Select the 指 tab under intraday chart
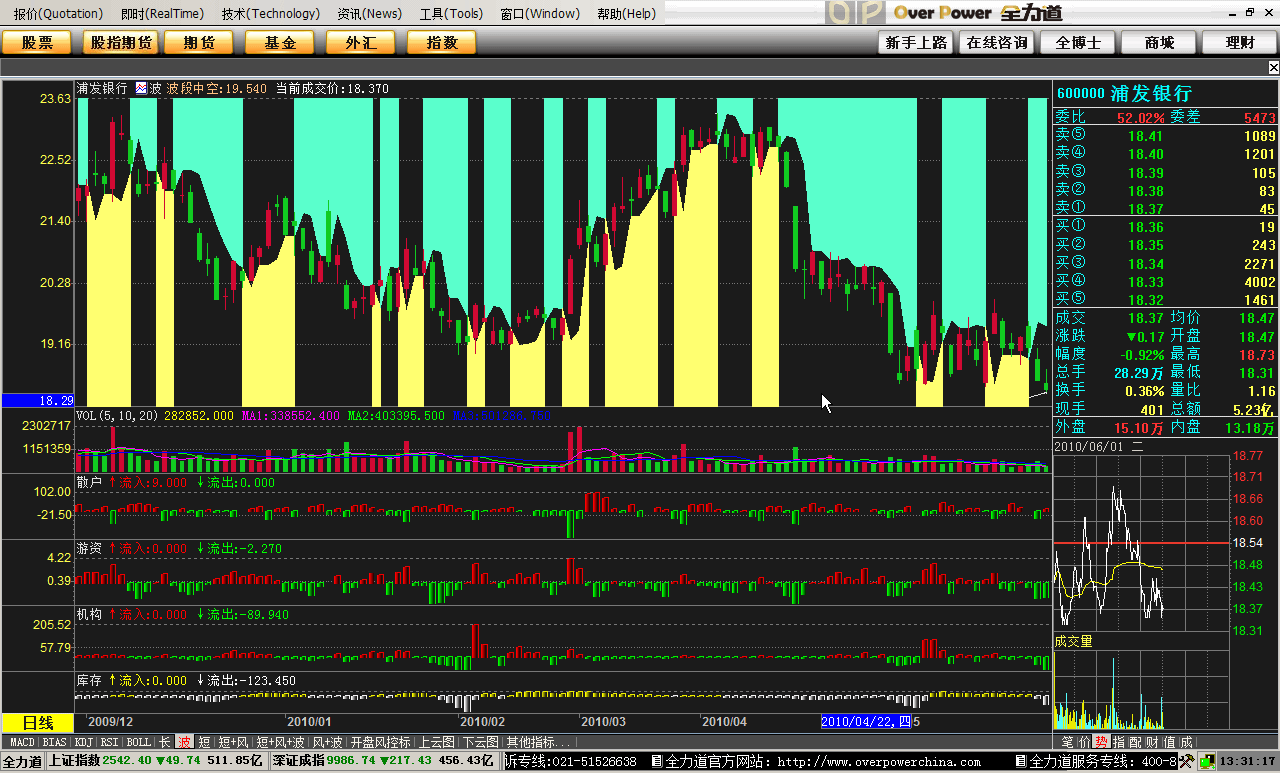Viewport: 1280px width, 773px height. click(1119, 741)
